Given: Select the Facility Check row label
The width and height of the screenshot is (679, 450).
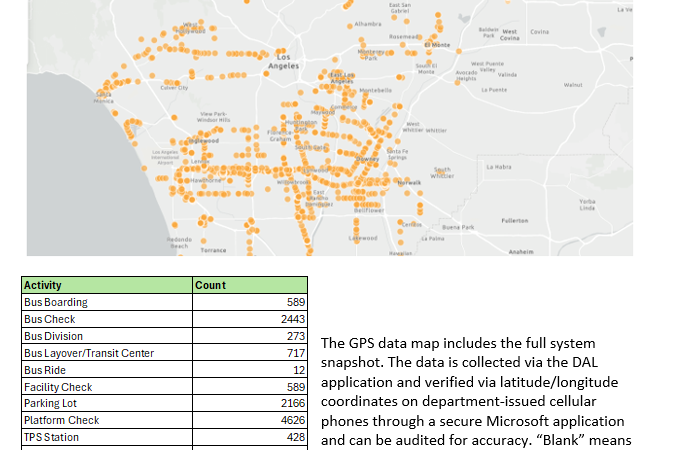Looking at the screenshot, I should (57, 387).
